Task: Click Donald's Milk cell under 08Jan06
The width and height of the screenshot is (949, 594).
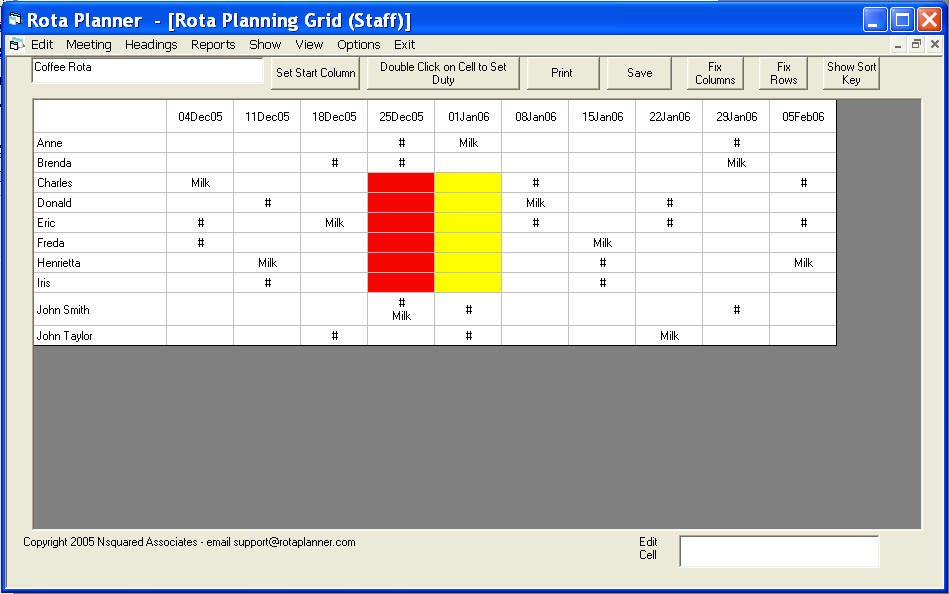Action: pyautogui.click(x=536, y=203)
